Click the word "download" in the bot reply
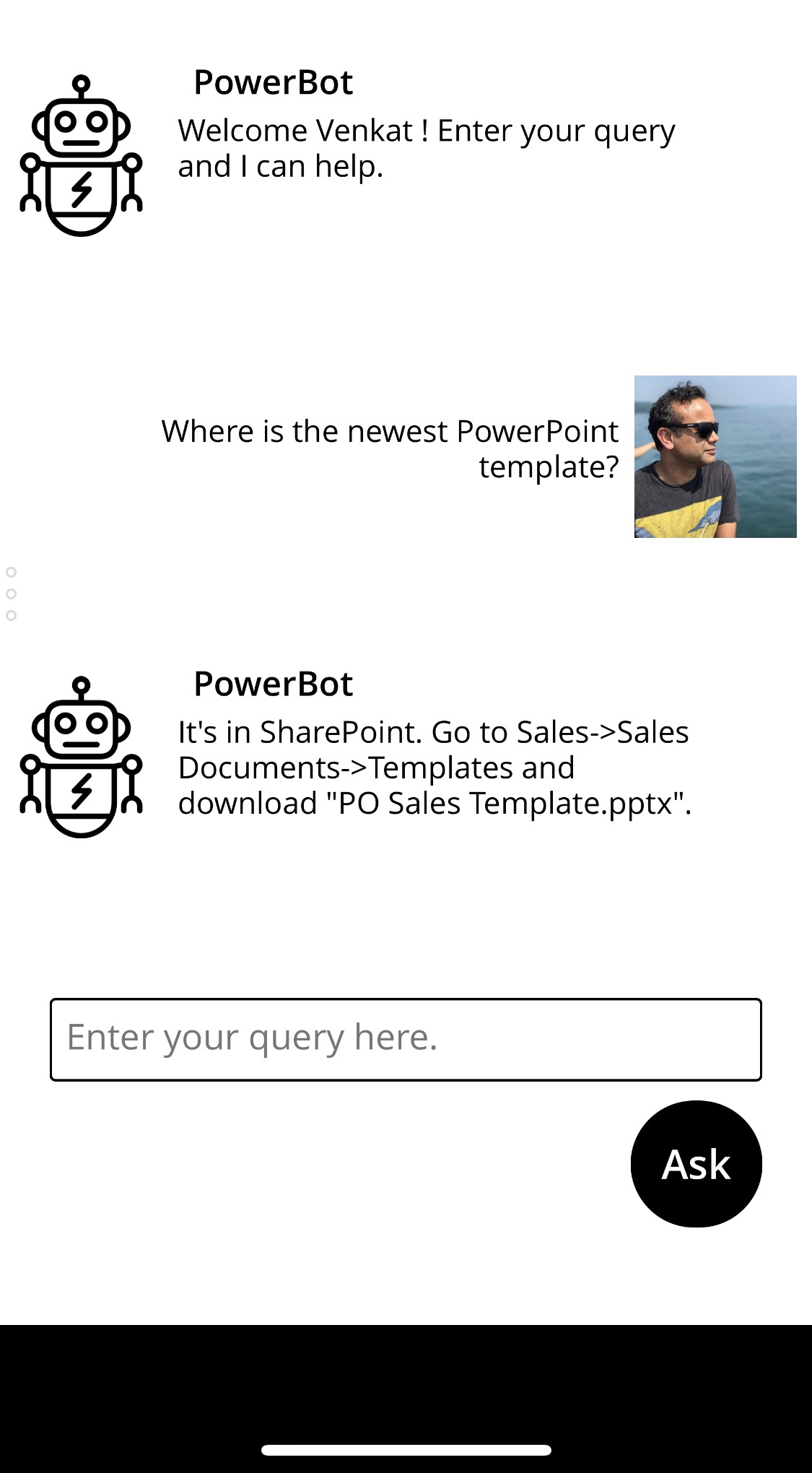 tap(248, 803)
